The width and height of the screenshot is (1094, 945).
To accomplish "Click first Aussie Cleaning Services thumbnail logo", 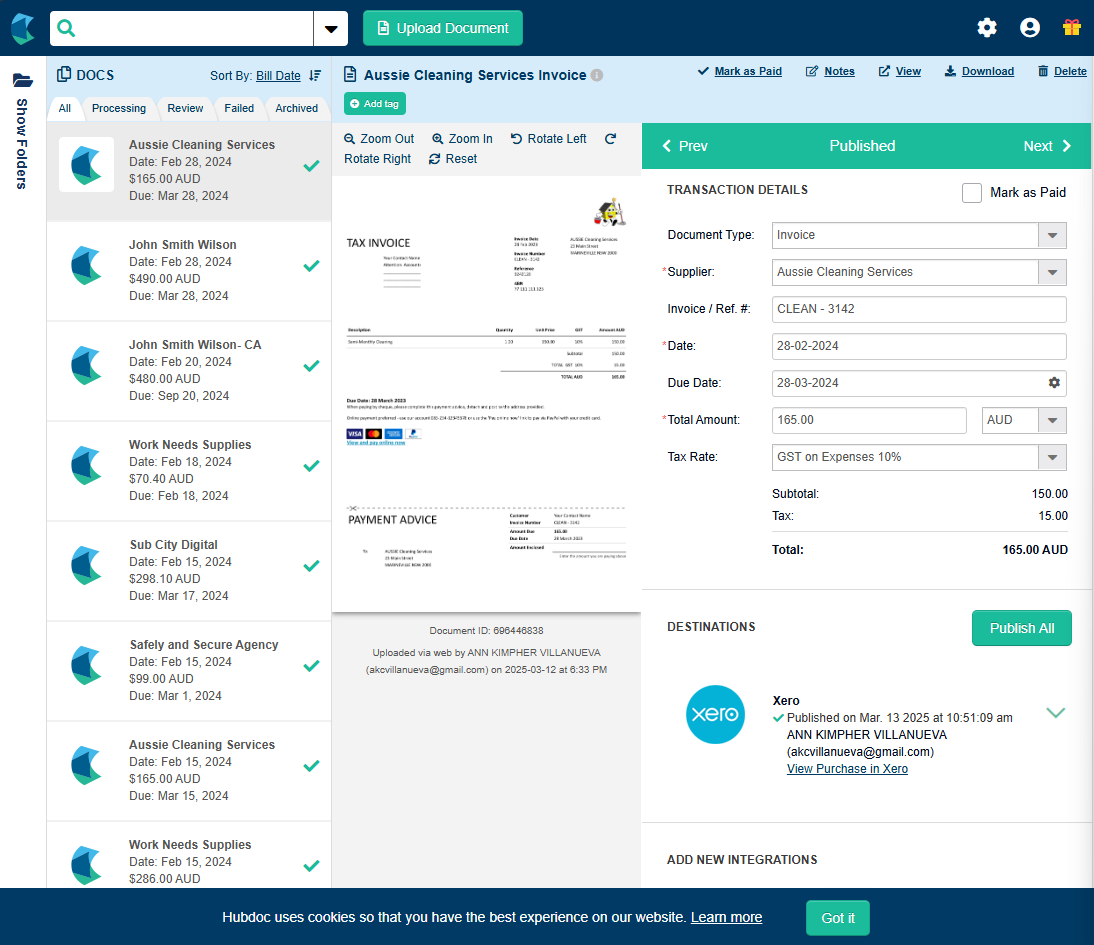I will tap(87, 165).
